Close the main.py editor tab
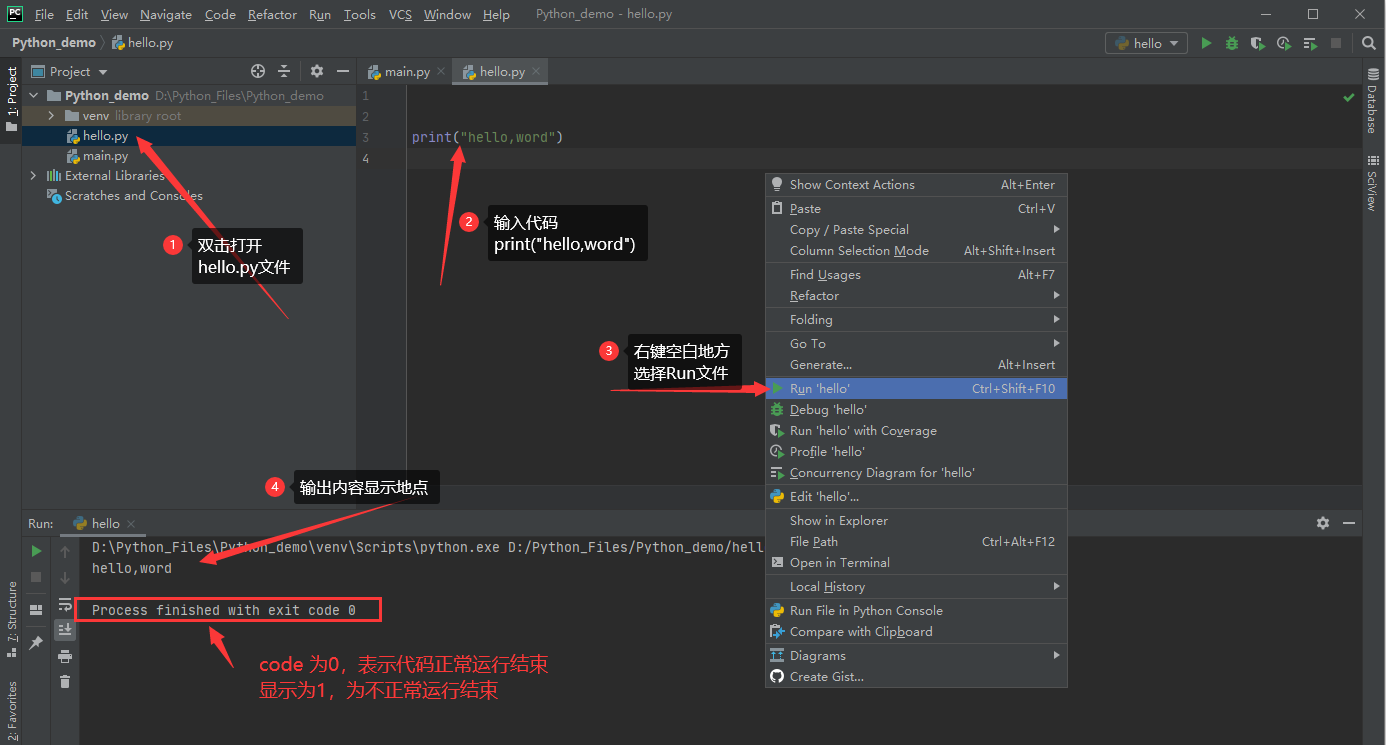The width and height of the screenshot is (1386, 745). click(x=441, y=71)
